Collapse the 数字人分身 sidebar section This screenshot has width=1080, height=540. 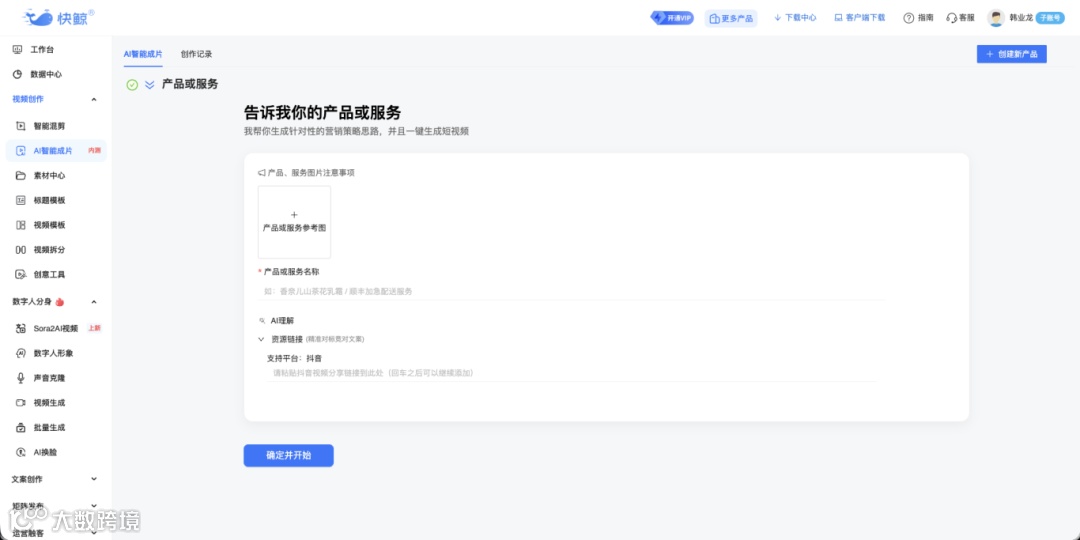point(94,302)
